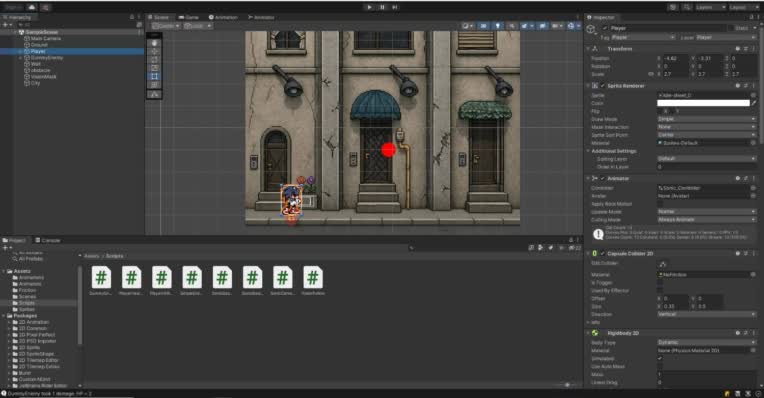This screenshot has width=764, height=398.
Task: Toggle the 2D view button in Scene
Action: click(483, 26)
